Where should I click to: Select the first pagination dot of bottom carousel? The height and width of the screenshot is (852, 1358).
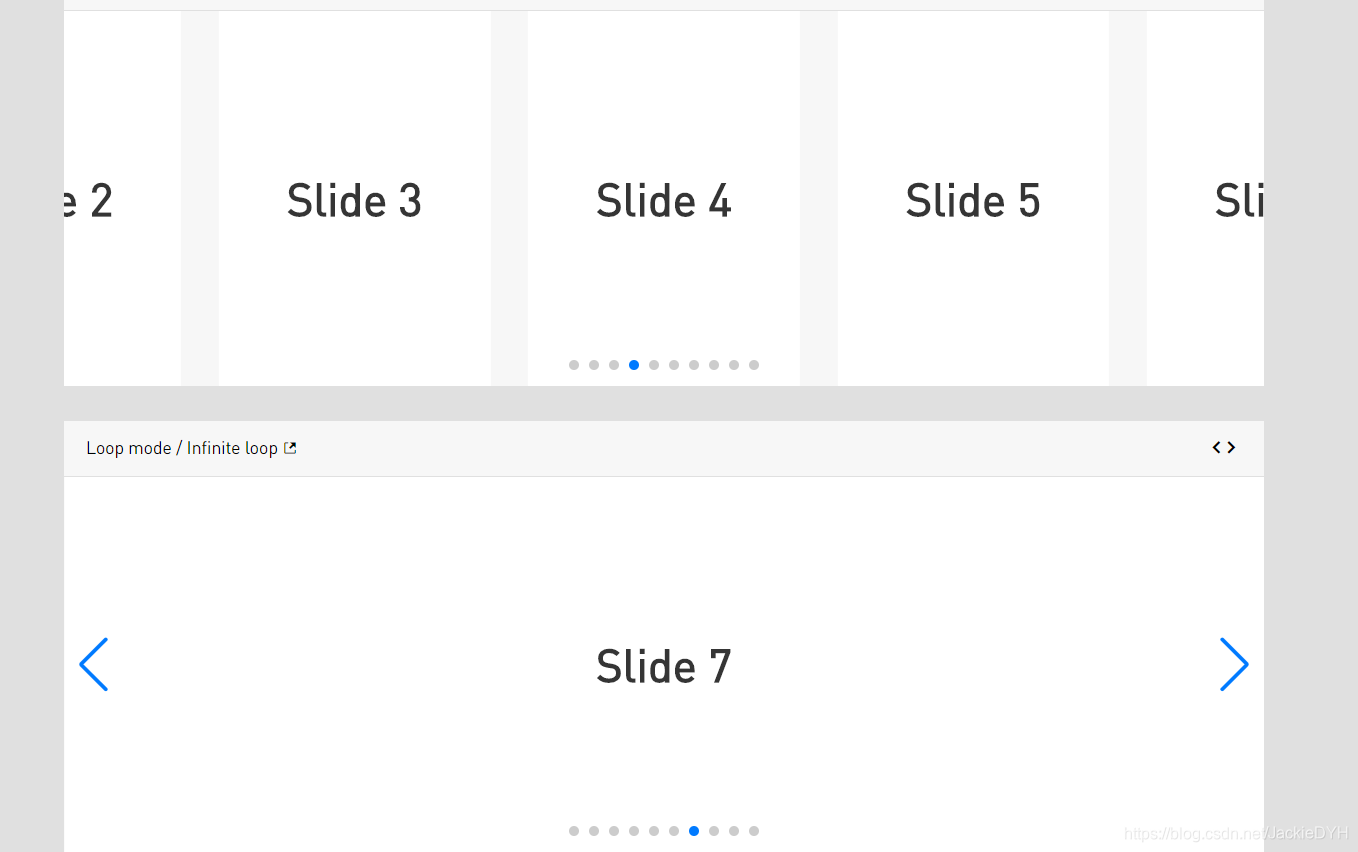[574, 831]
